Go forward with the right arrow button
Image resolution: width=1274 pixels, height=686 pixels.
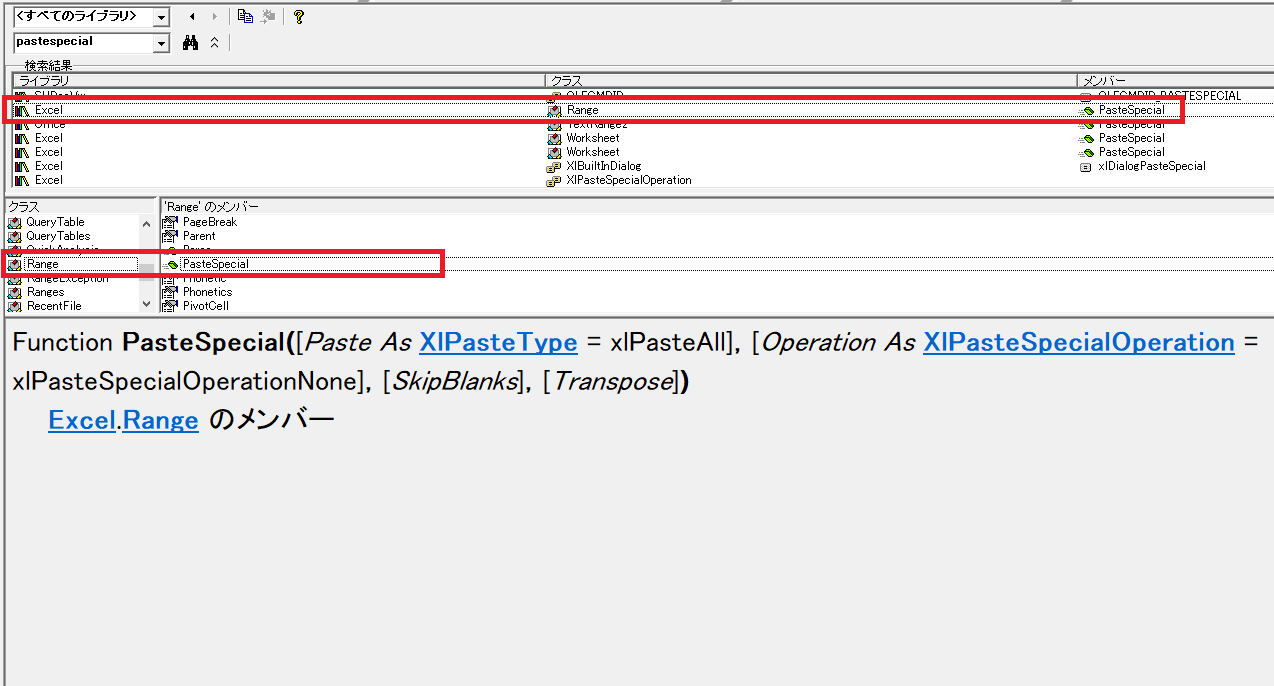pos(215,17)
